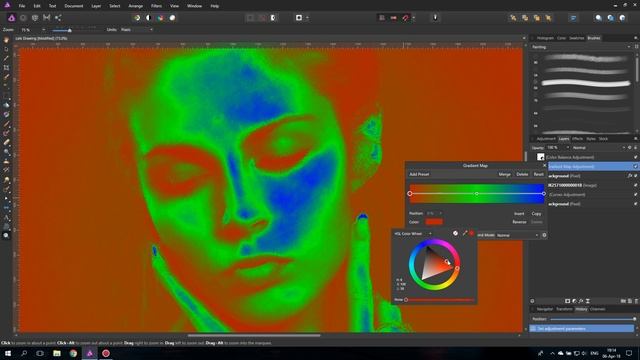Image resolution: width=640 pixels, height=360 pixels.
Task: Select the thick white brush stroke preset
Action: (586, 83)
